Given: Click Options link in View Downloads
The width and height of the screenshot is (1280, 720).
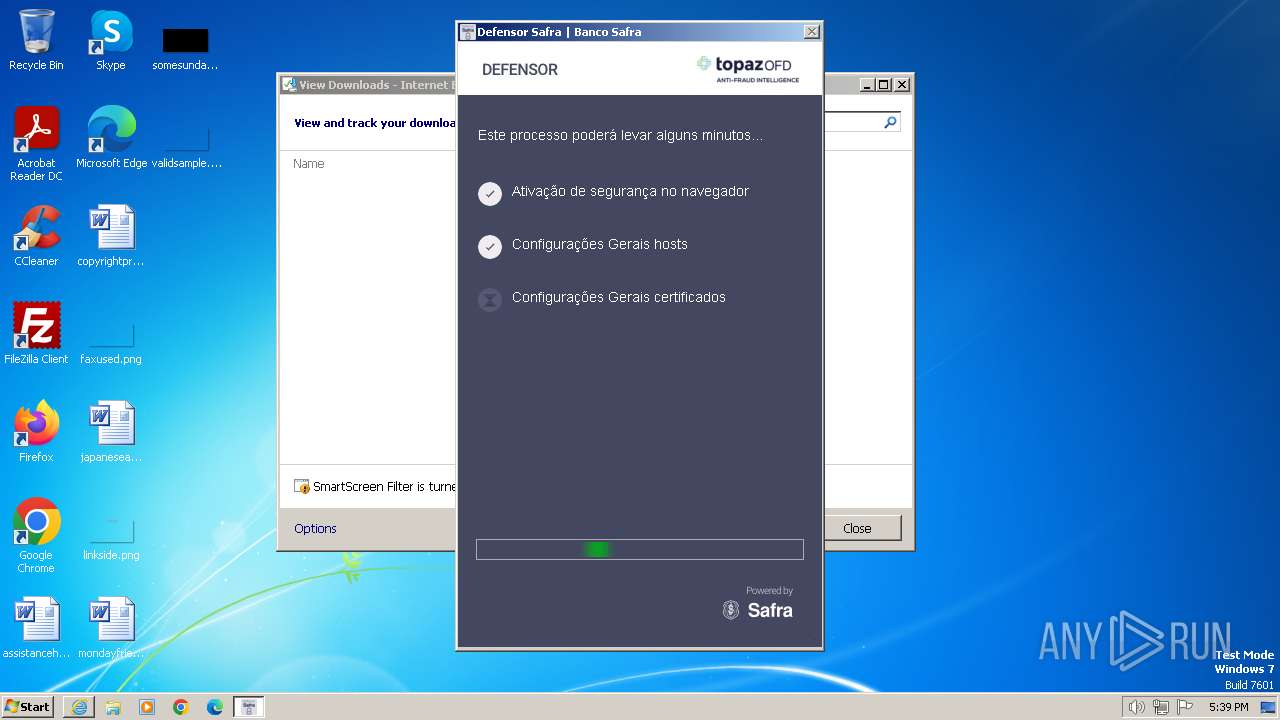Looking at the screenshot, I should coord(315,529).
